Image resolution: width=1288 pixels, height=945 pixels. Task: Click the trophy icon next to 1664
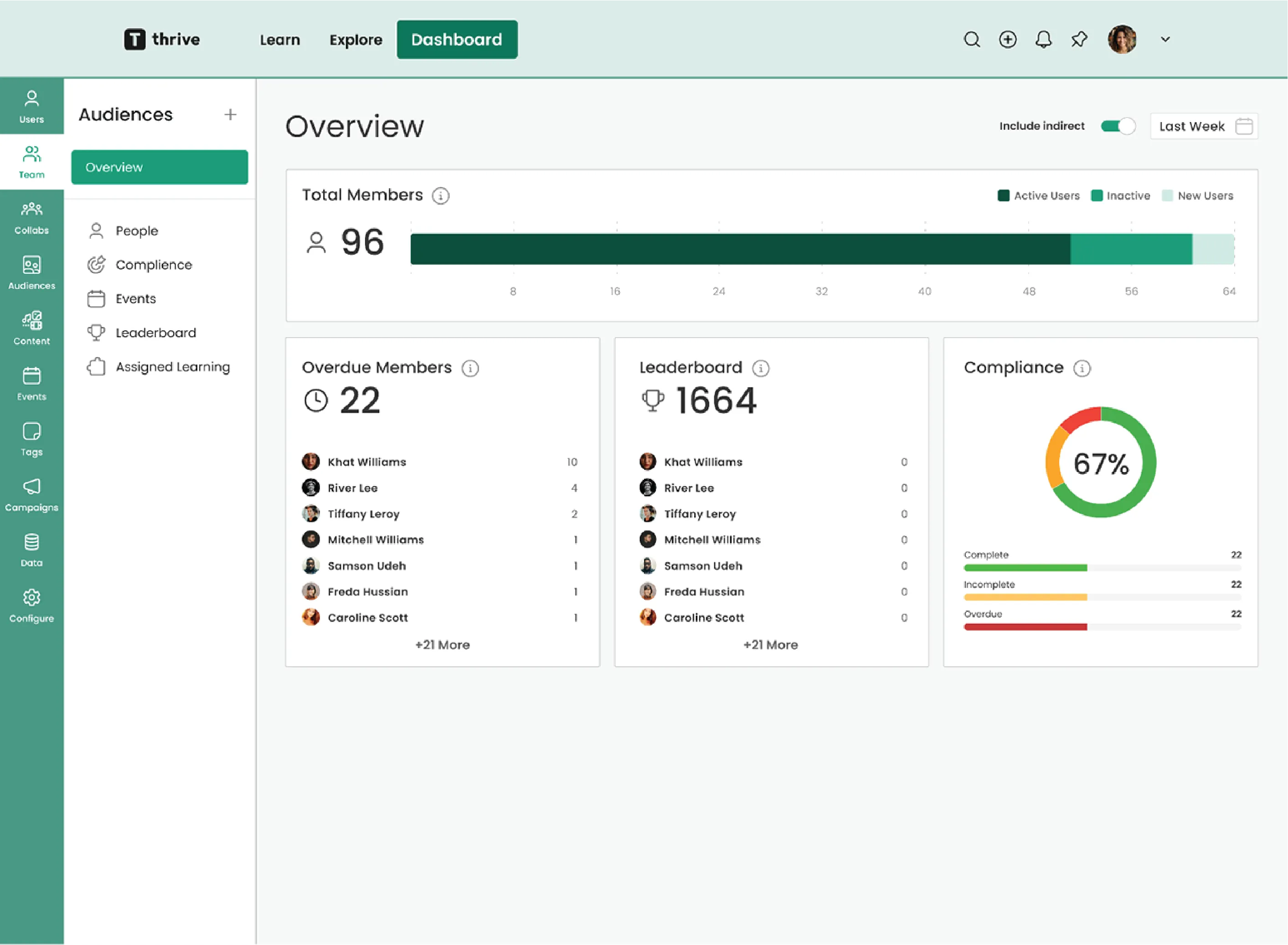point(652,401)
